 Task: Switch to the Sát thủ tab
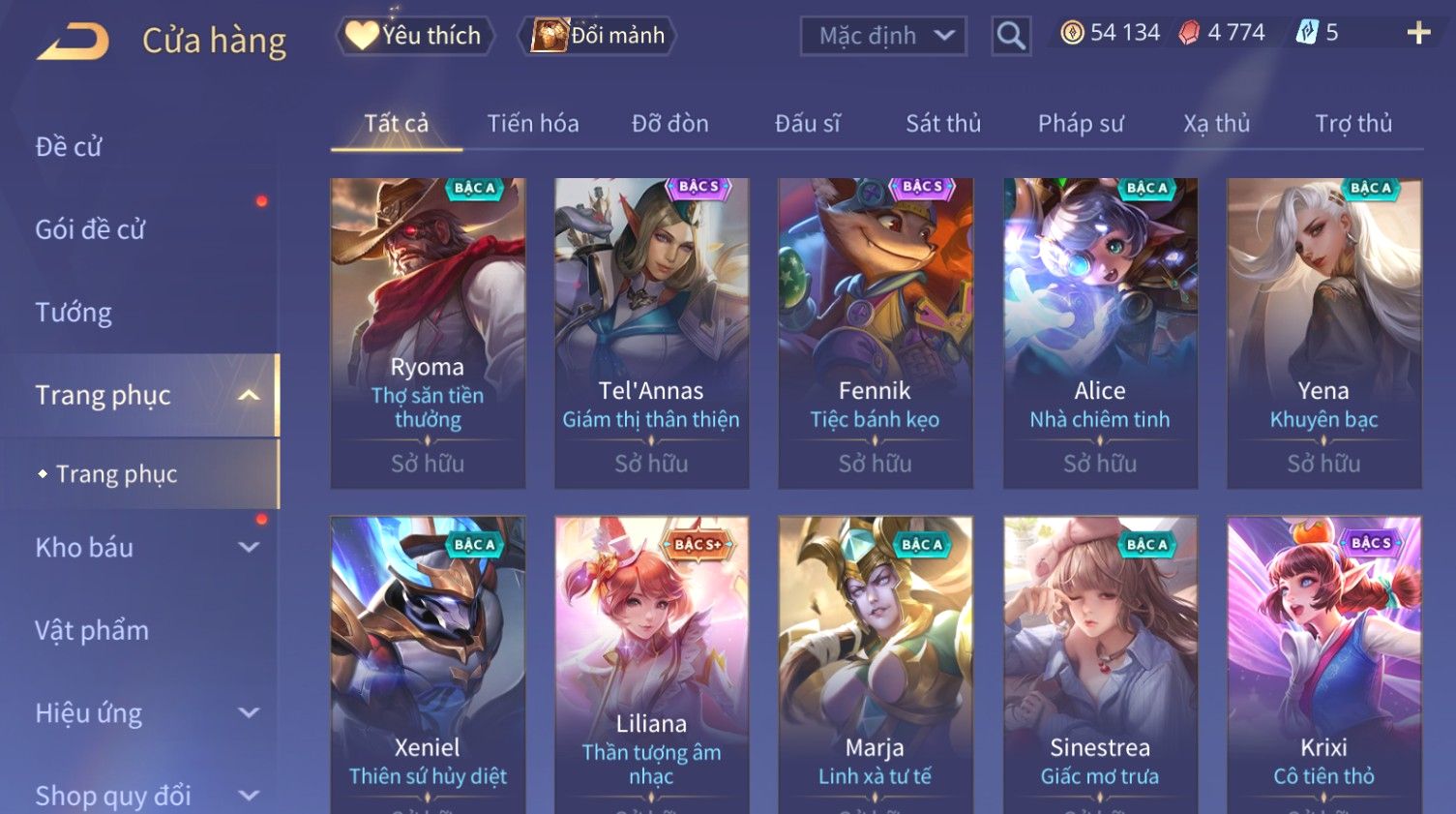(943, 123)
